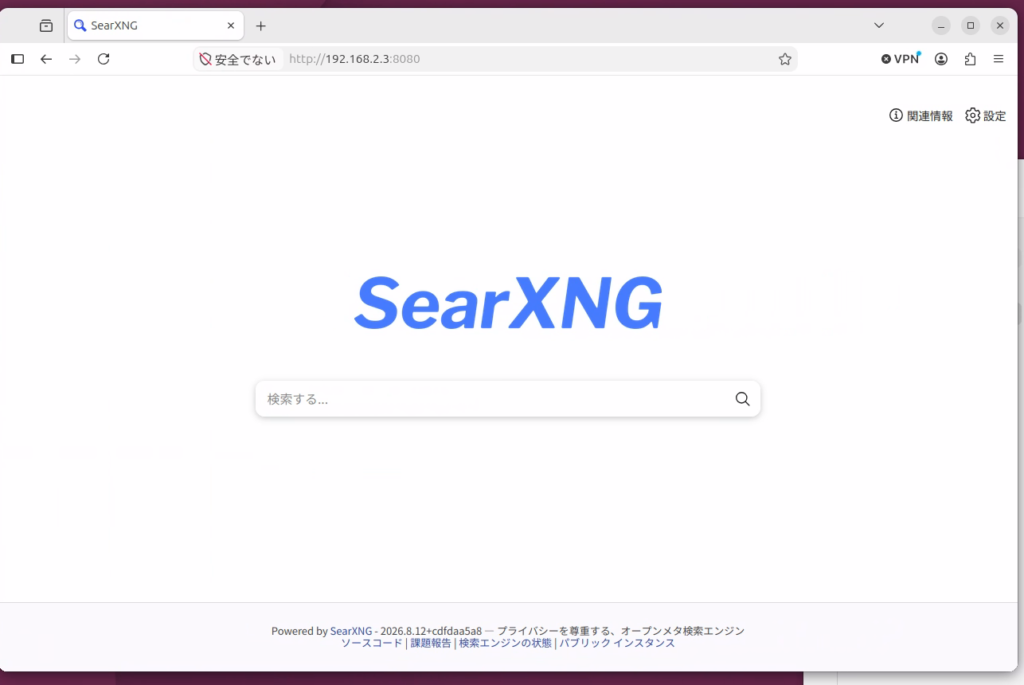Open the extensions puzzle icon
Image resolution: width=1024 pixels, height=685 pixels.
tap(970, 59)
